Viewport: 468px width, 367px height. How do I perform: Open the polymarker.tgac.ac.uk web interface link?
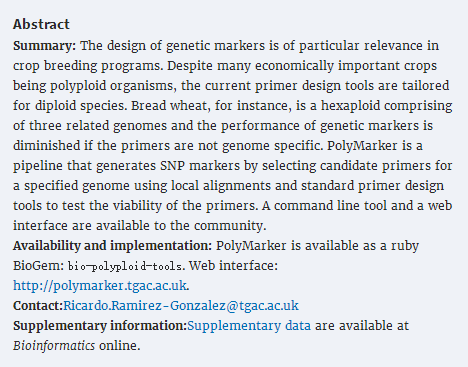(99, 286)
